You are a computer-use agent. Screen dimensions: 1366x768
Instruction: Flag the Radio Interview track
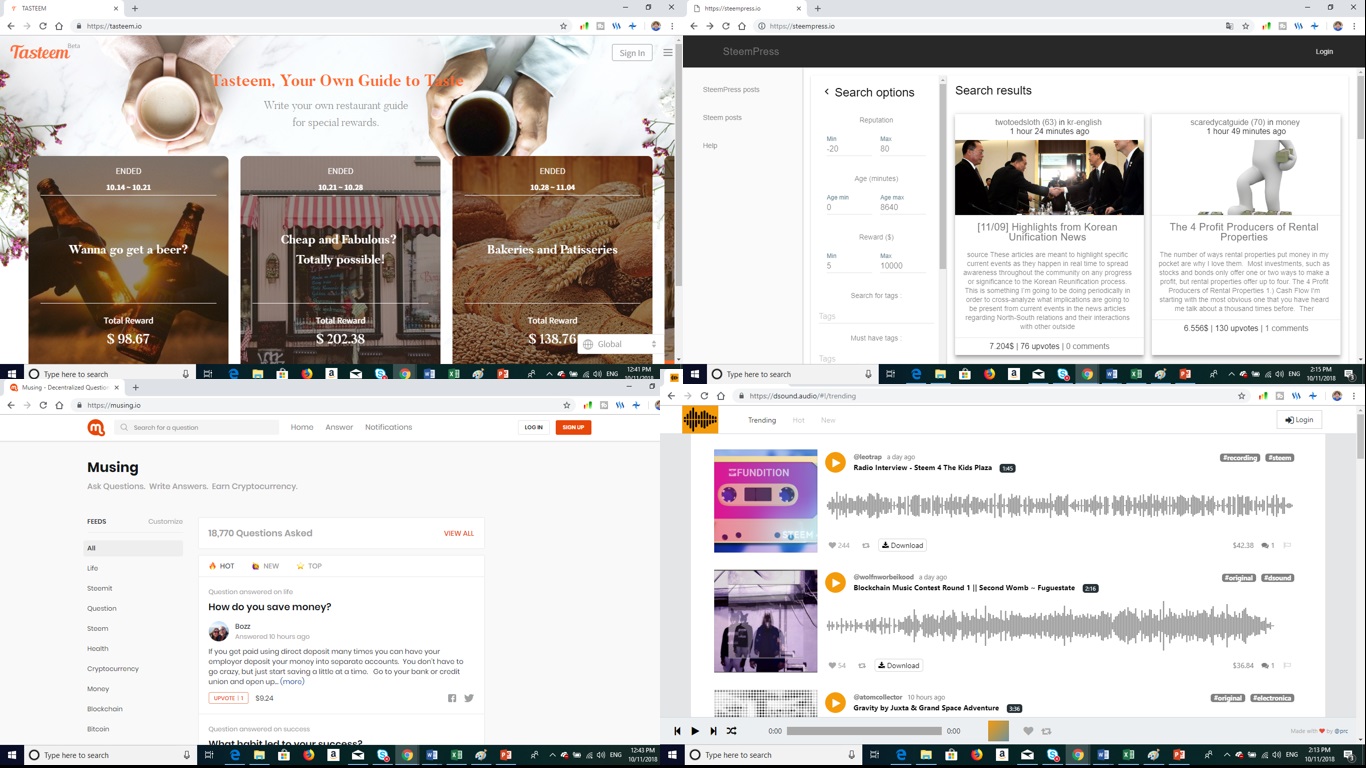coord(1287,546)
